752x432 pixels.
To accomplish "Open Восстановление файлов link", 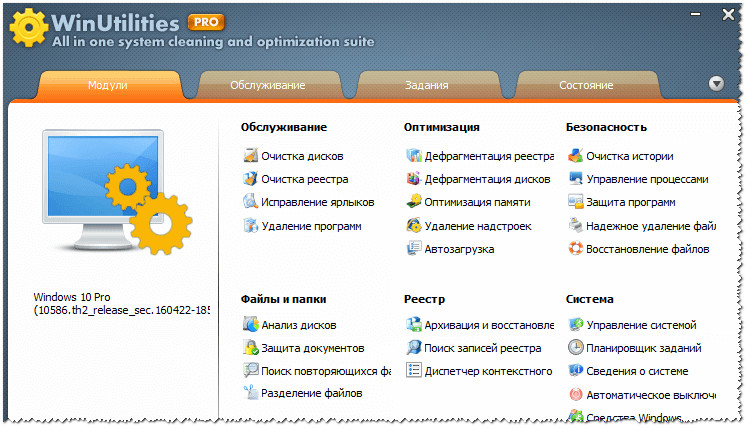I will point(647,249).
